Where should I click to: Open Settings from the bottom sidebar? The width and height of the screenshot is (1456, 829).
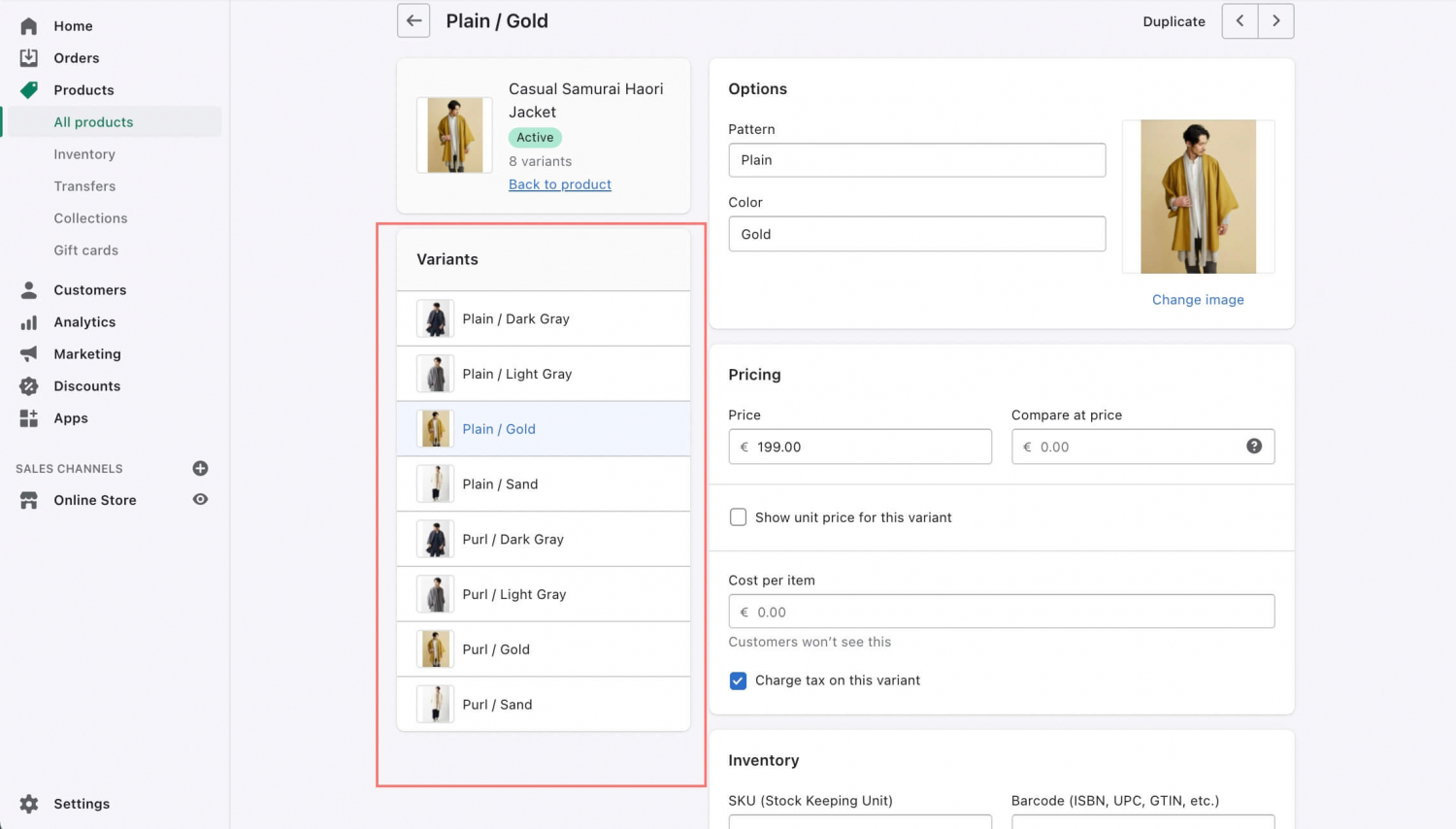[82, 803]
